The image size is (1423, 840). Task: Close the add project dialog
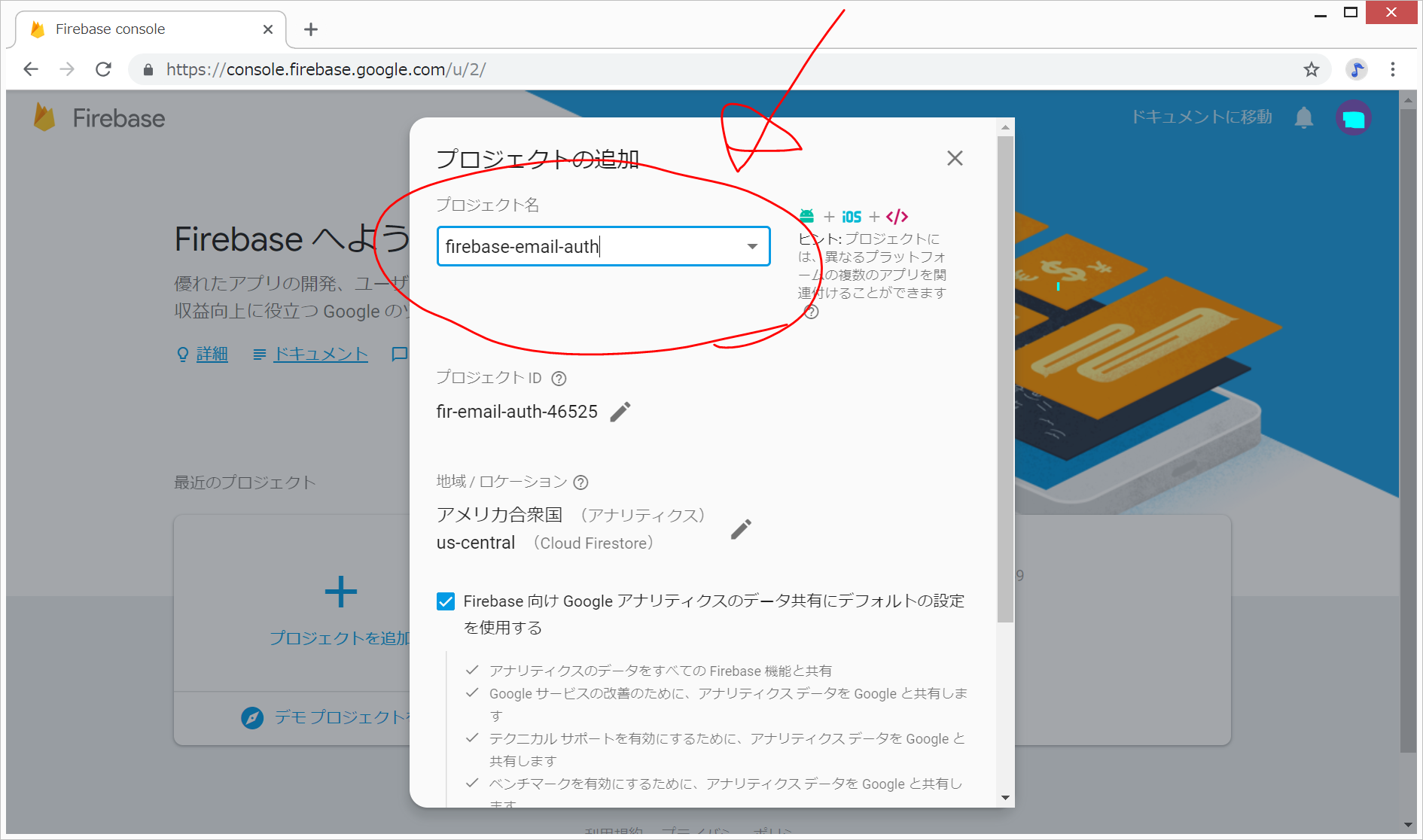tap(955, 158)
